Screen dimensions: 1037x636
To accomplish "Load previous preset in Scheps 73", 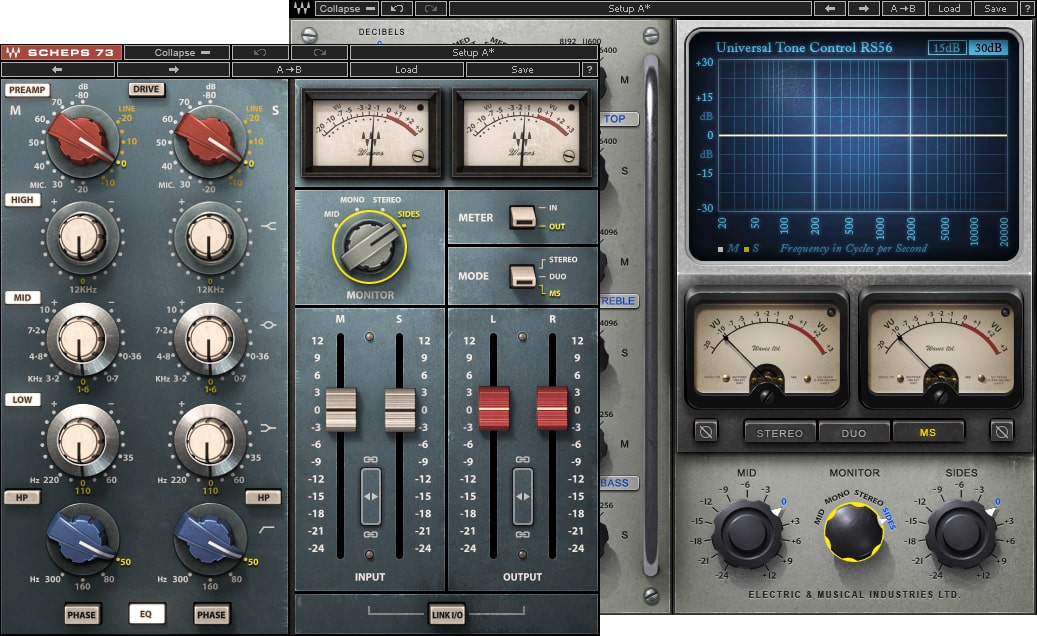I will [58, 69].
